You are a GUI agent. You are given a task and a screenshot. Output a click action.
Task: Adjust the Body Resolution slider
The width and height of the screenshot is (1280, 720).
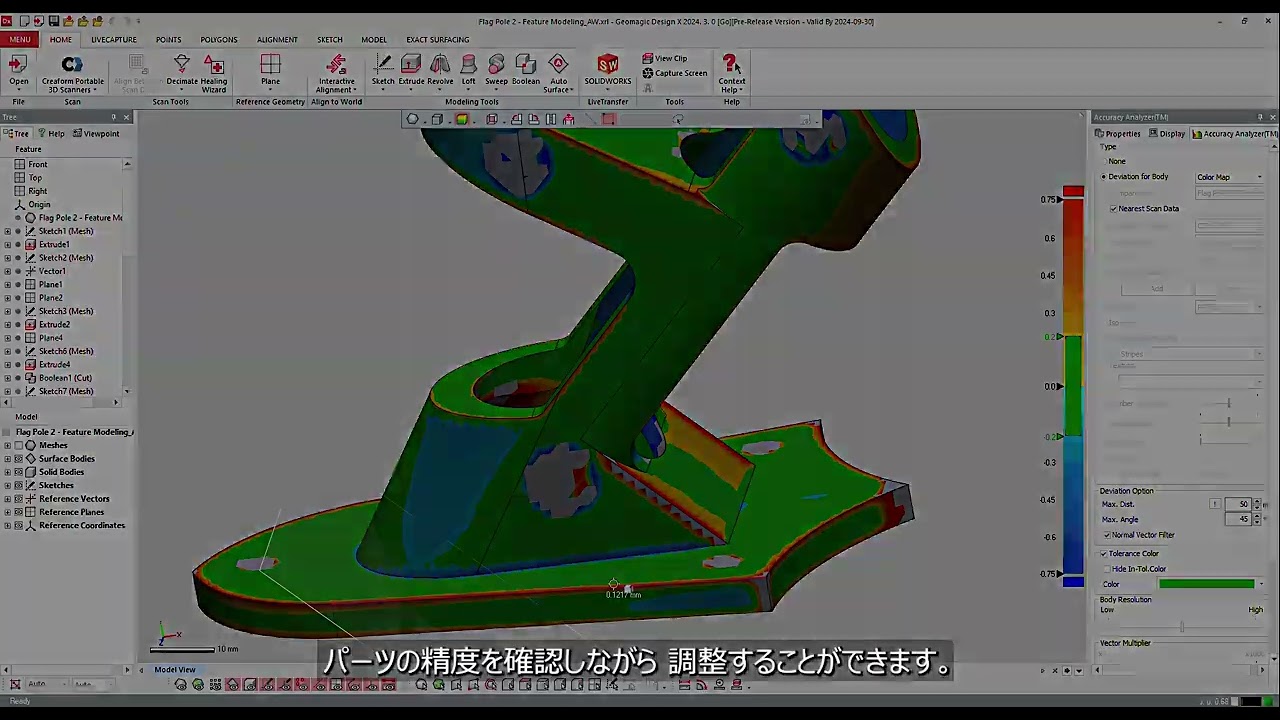1182,626
